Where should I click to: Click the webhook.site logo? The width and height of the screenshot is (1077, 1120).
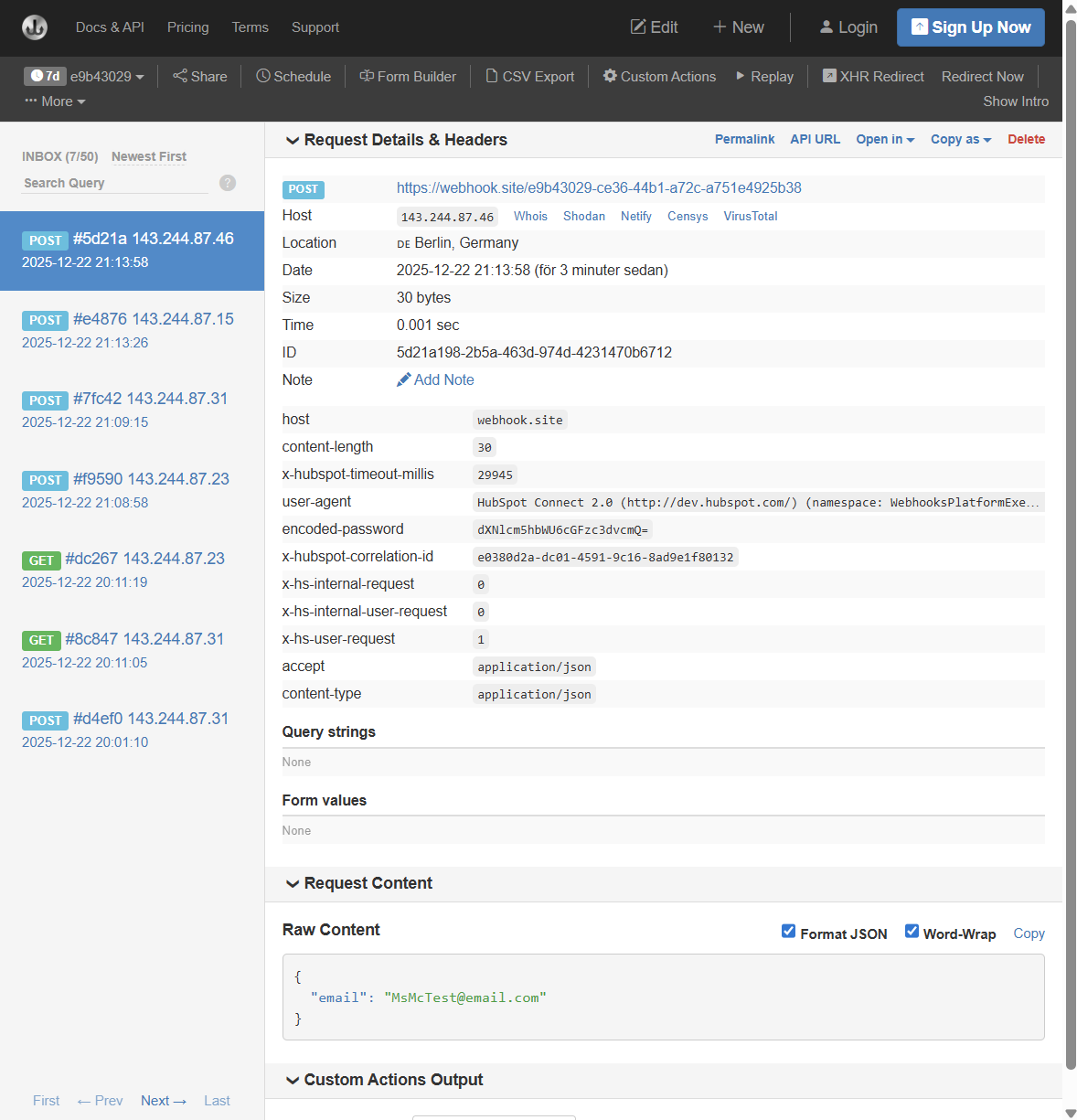click(x=35, y=27)
